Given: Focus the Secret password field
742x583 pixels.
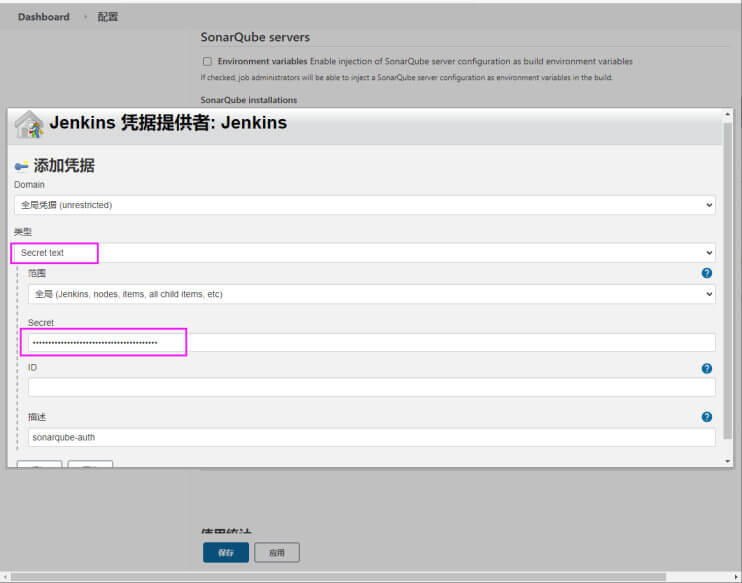Looking at the screenshot, I should (x=371, y=343).
